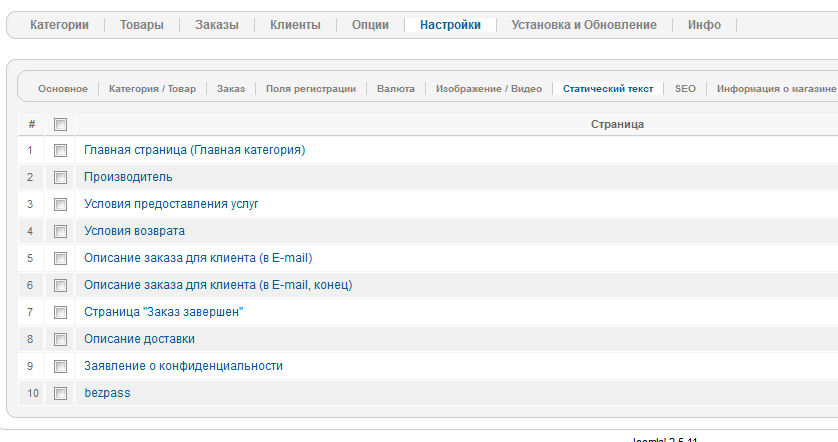This screenshot has height=442, width=838.
Task: Go to the Заказы menu
Action: point(217,25)
